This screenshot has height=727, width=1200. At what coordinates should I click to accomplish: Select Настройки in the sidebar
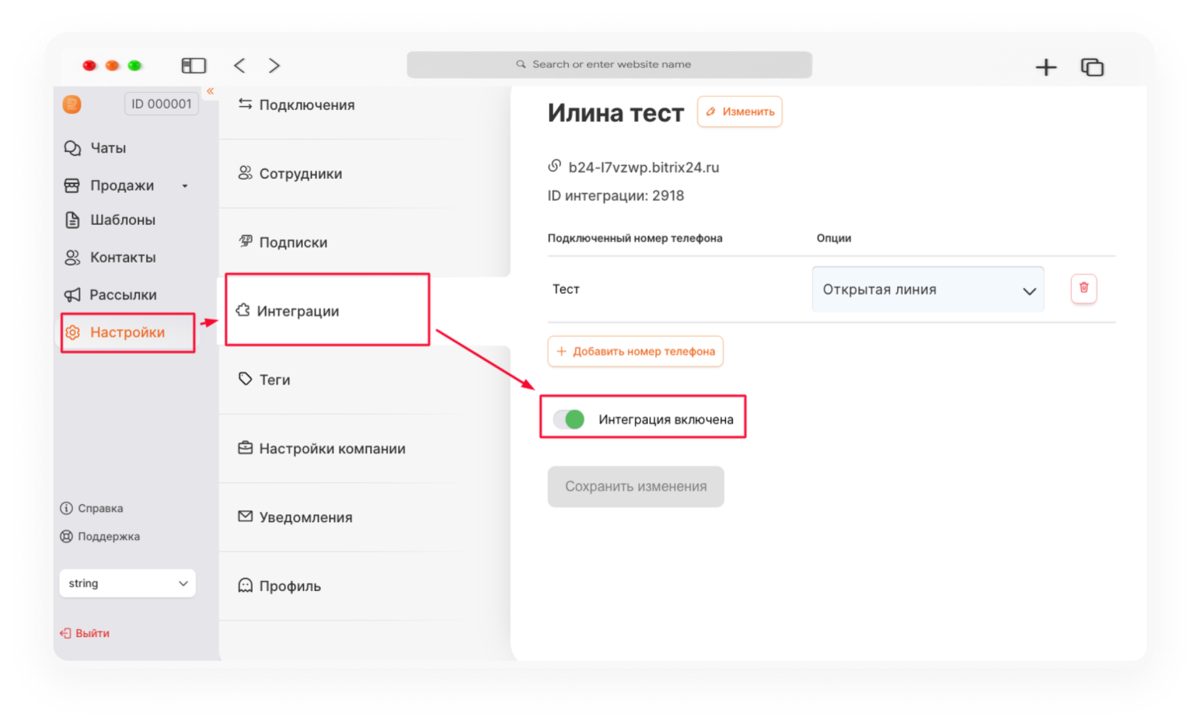[x=127, y=332]
